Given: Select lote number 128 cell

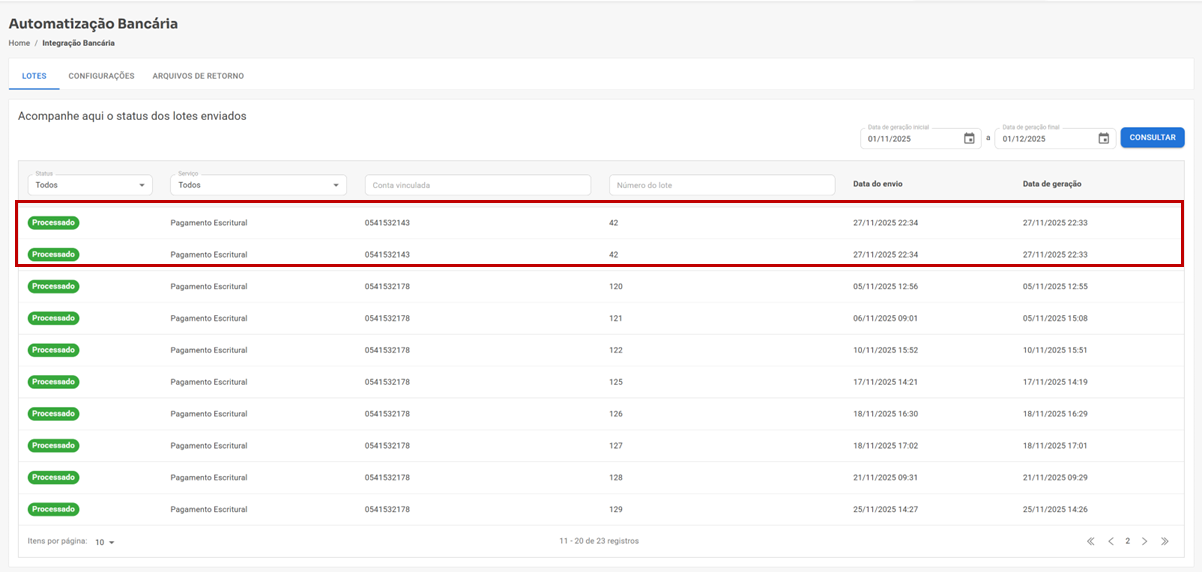Looking at the screenshot, I should click(615, 478).
